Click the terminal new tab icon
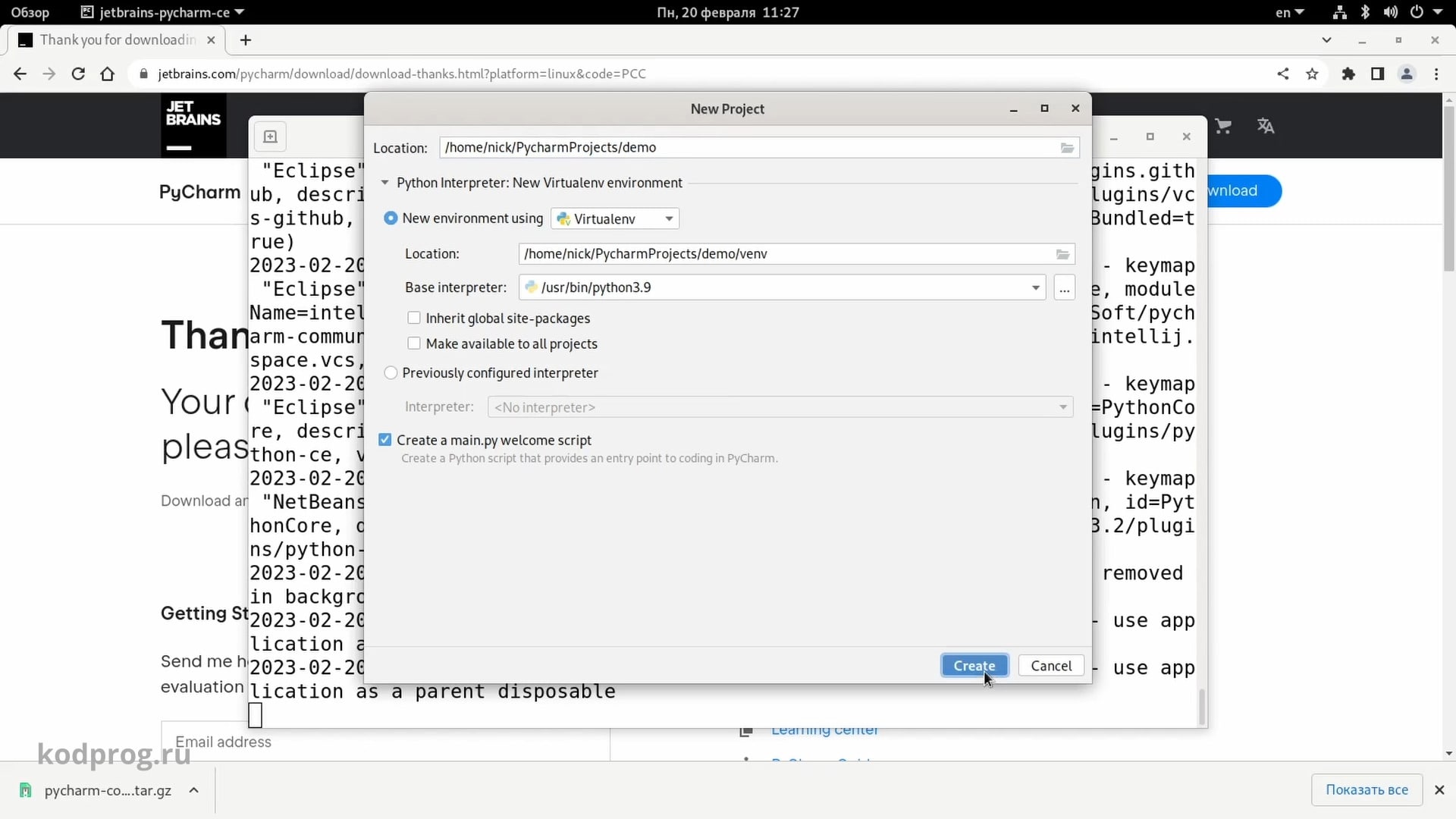The image size is (1456, 819). click(271, 136)
